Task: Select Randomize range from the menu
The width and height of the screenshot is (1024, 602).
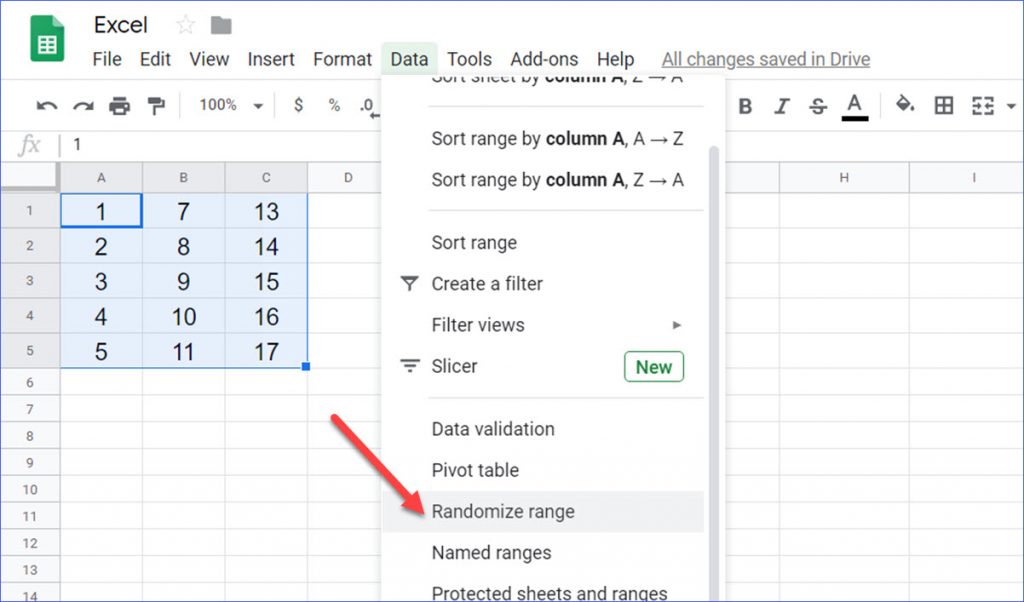Action: (503, 511)
